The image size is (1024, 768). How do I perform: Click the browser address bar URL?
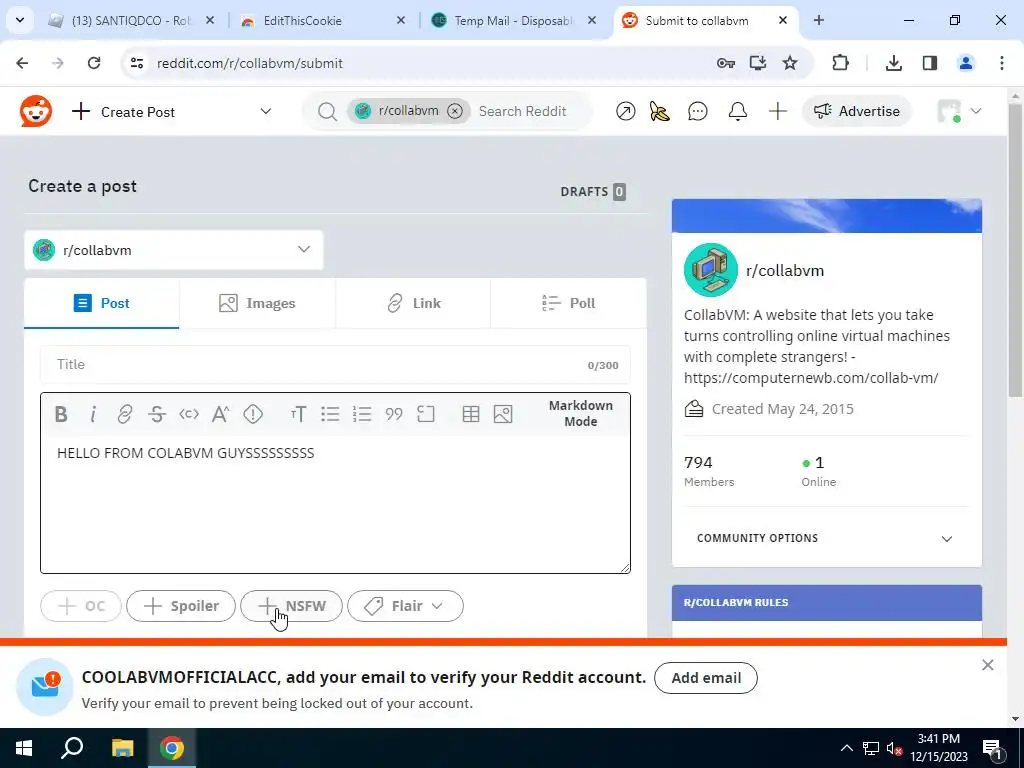[249, 63]
